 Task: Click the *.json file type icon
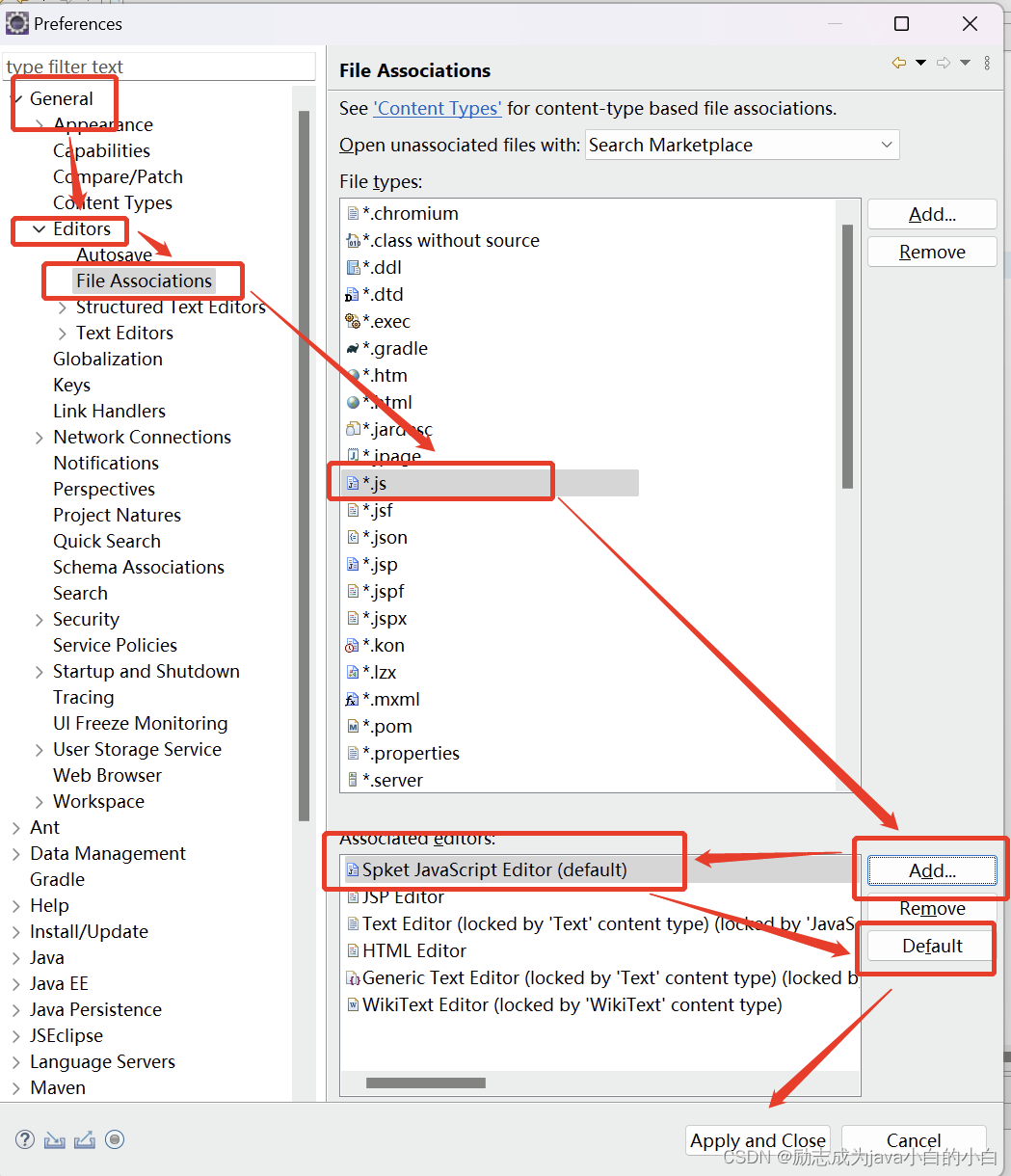(353, 538)
